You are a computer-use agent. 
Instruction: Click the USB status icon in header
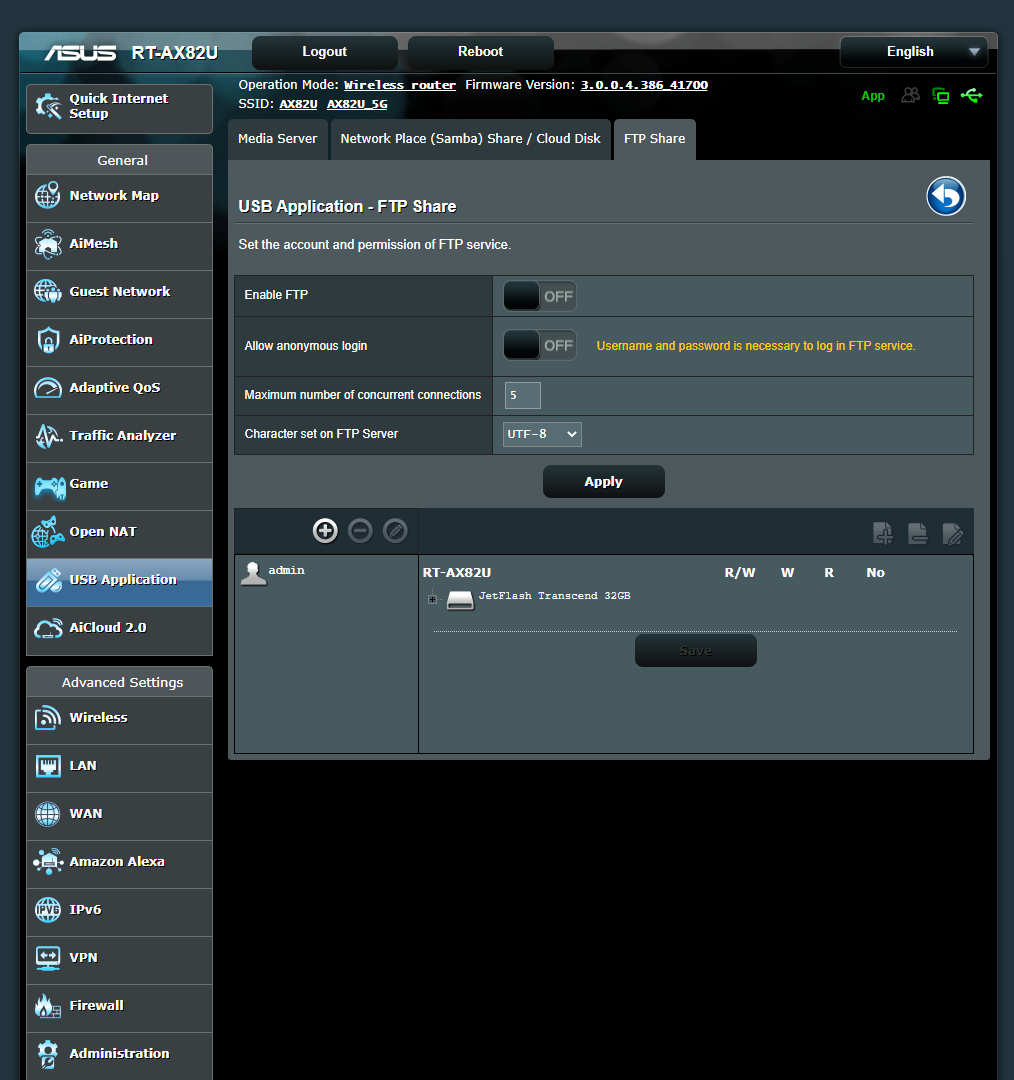click(x=972, y=95)
